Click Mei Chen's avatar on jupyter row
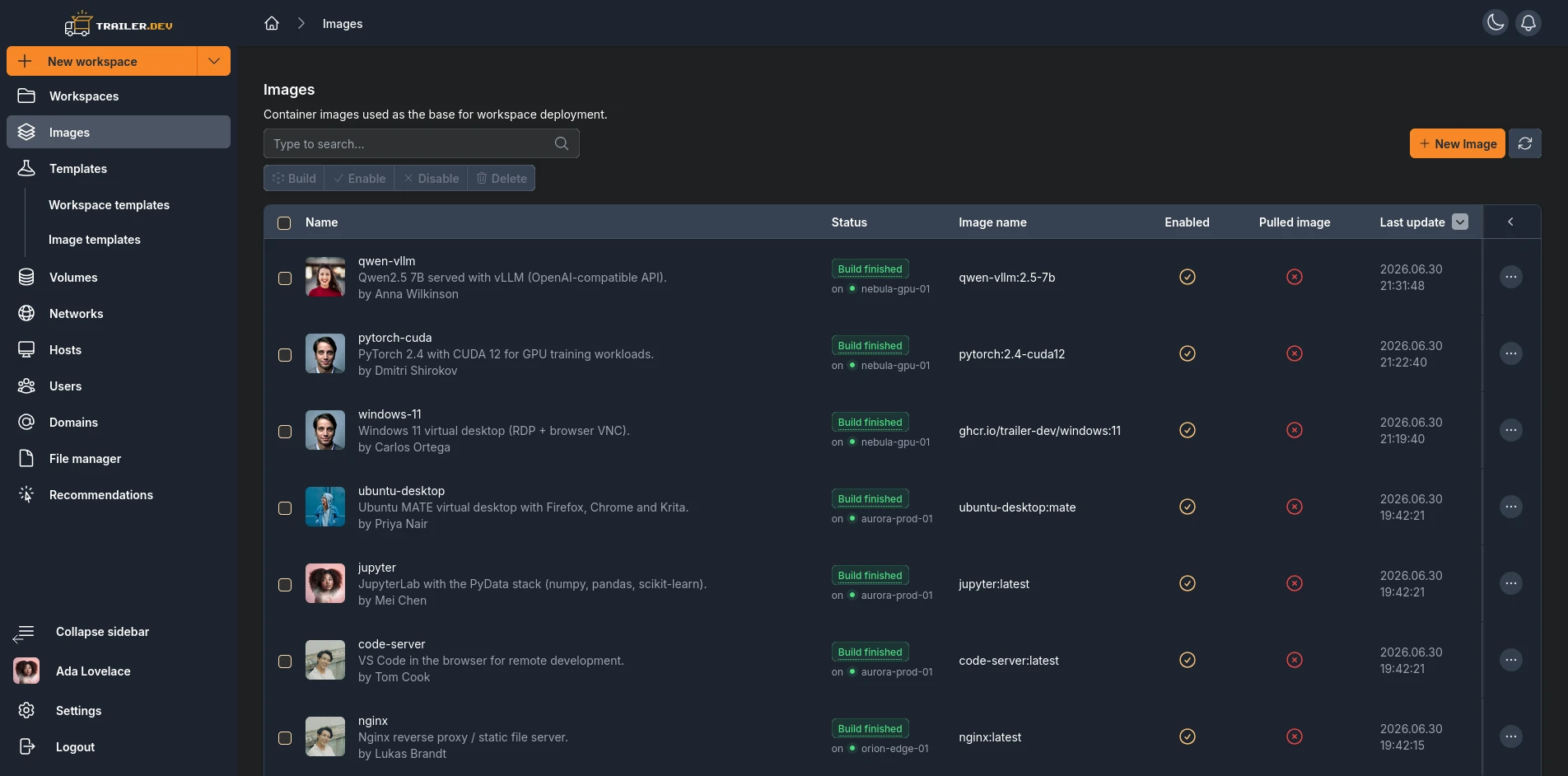 [x=325, y=583]
